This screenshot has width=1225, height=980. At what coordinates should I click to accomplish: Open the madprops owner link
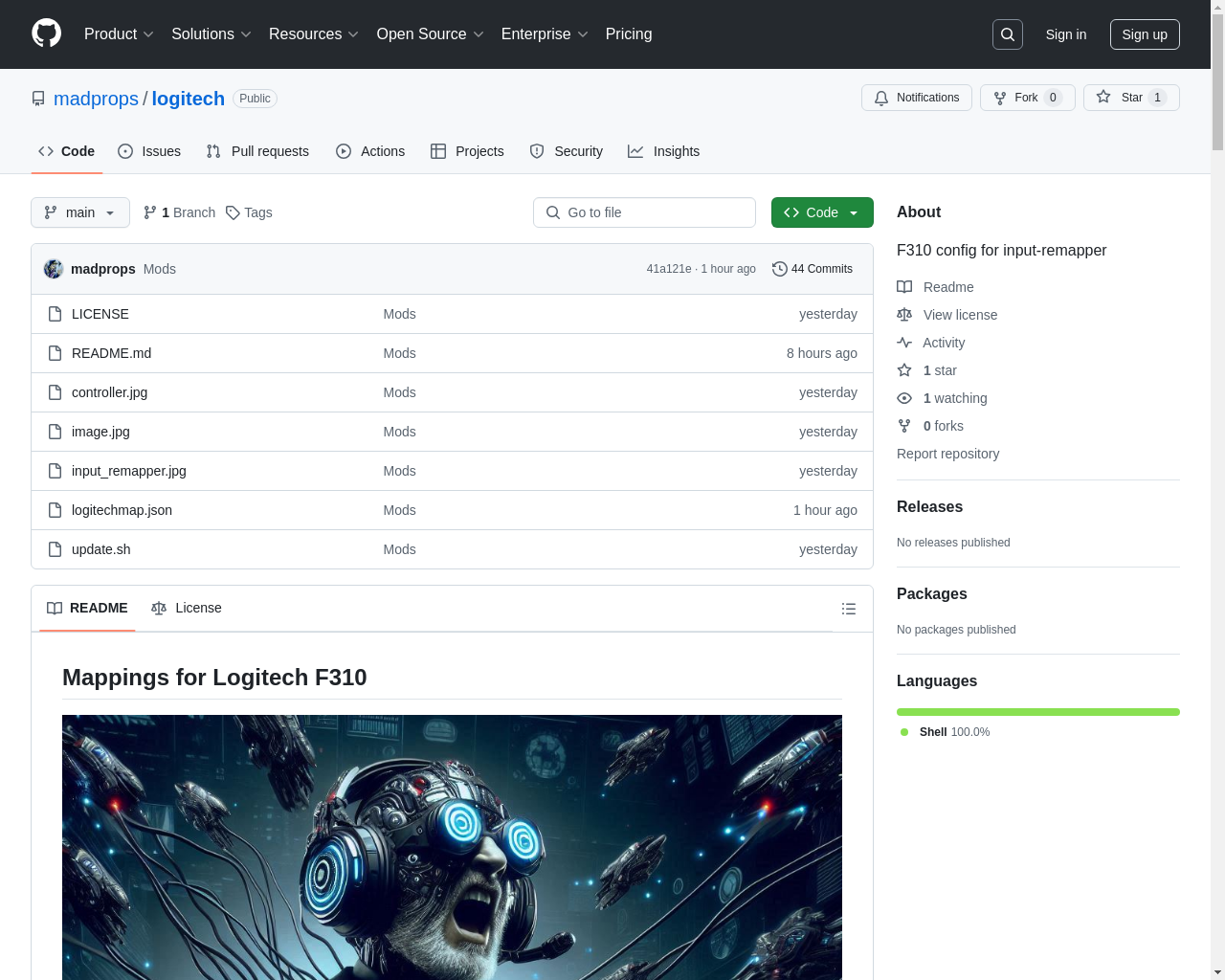pyautogui.click(x=96, y=99)
